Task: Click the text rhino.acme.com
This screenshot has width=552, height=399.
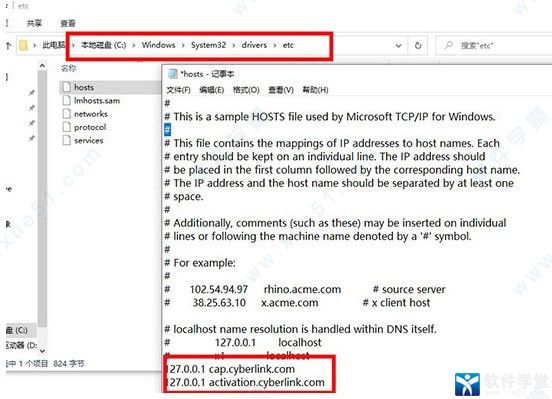Action: 302,289
